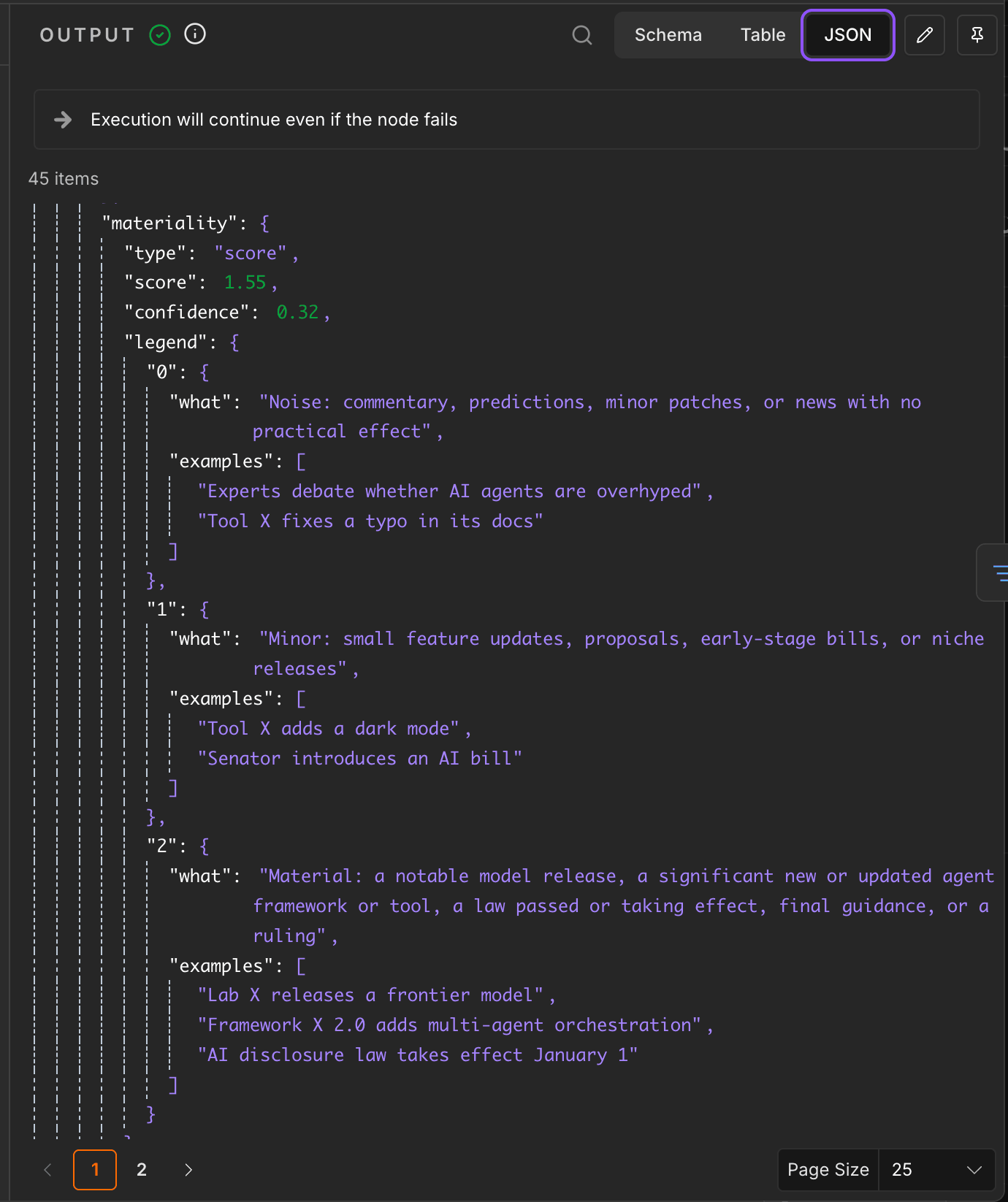Click the OUTPUT panel heading
Viewport: 1008px width, 1202px height.
[87, 35]
